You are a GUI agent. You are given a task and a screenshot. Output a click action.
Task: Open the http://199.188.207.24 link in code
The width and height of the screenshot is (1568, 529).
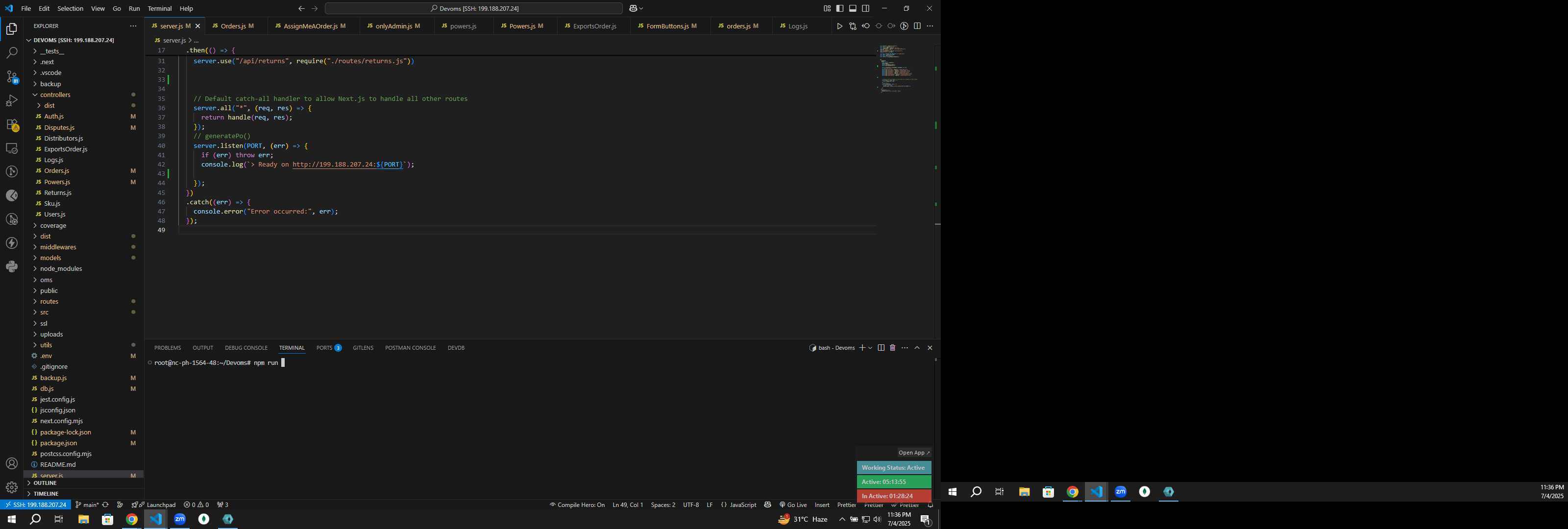pyautogui.click(x=347, y=165)
